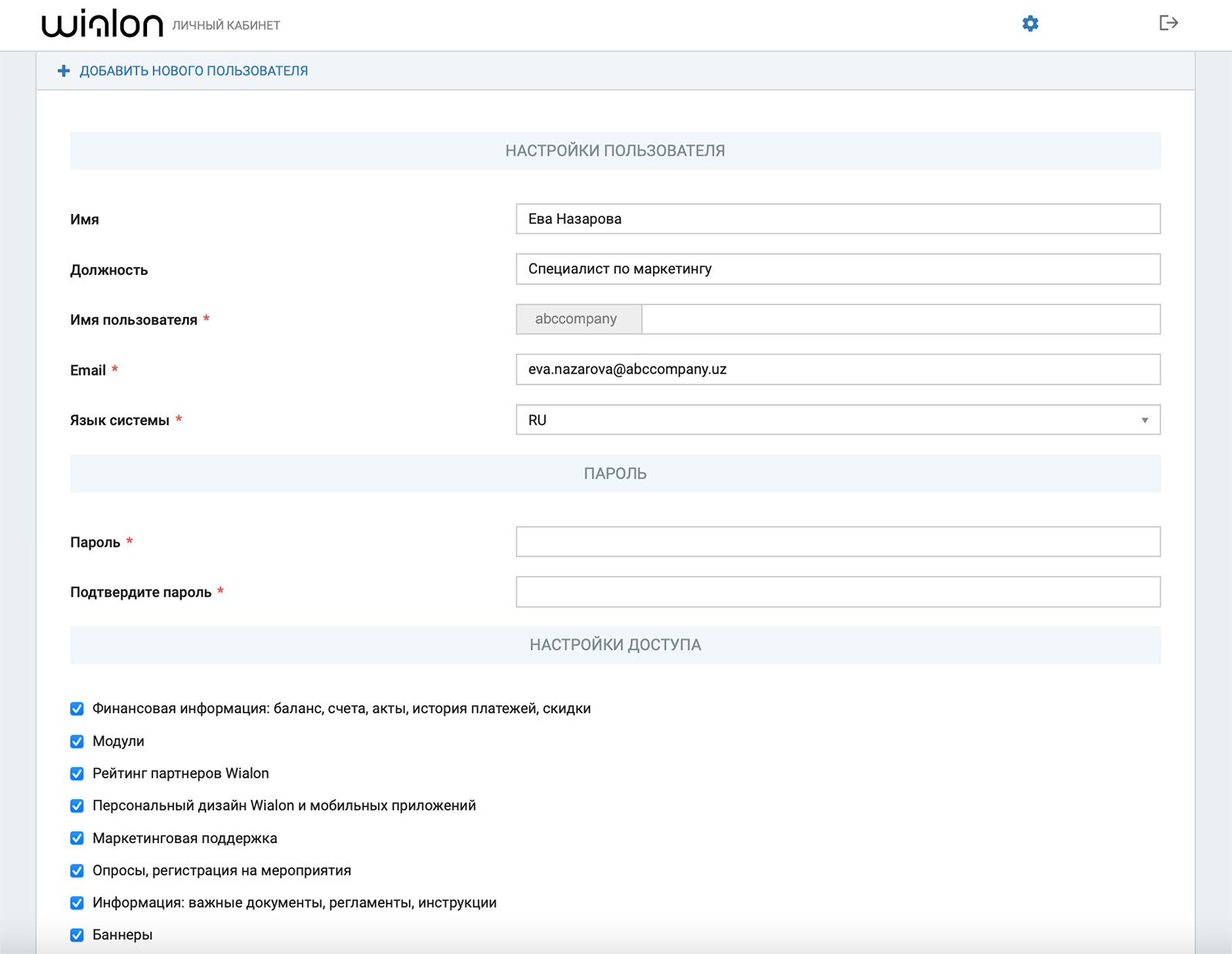Click the Wialon logo
Image resolution: width=1232 pixels, height=954 pixels.
coord(102,22)
